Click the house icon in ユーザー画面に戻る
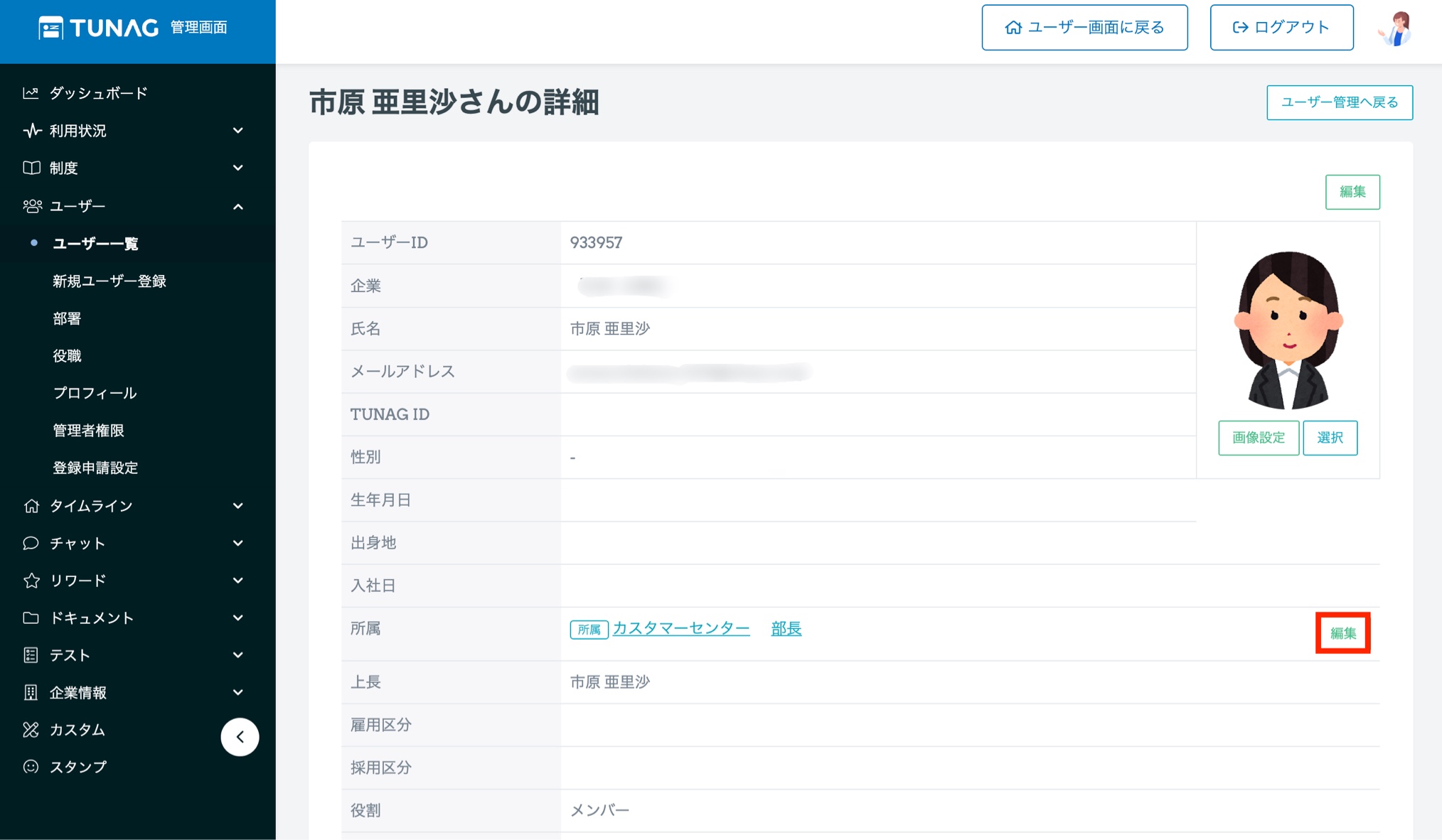 tap(1013, 28)
